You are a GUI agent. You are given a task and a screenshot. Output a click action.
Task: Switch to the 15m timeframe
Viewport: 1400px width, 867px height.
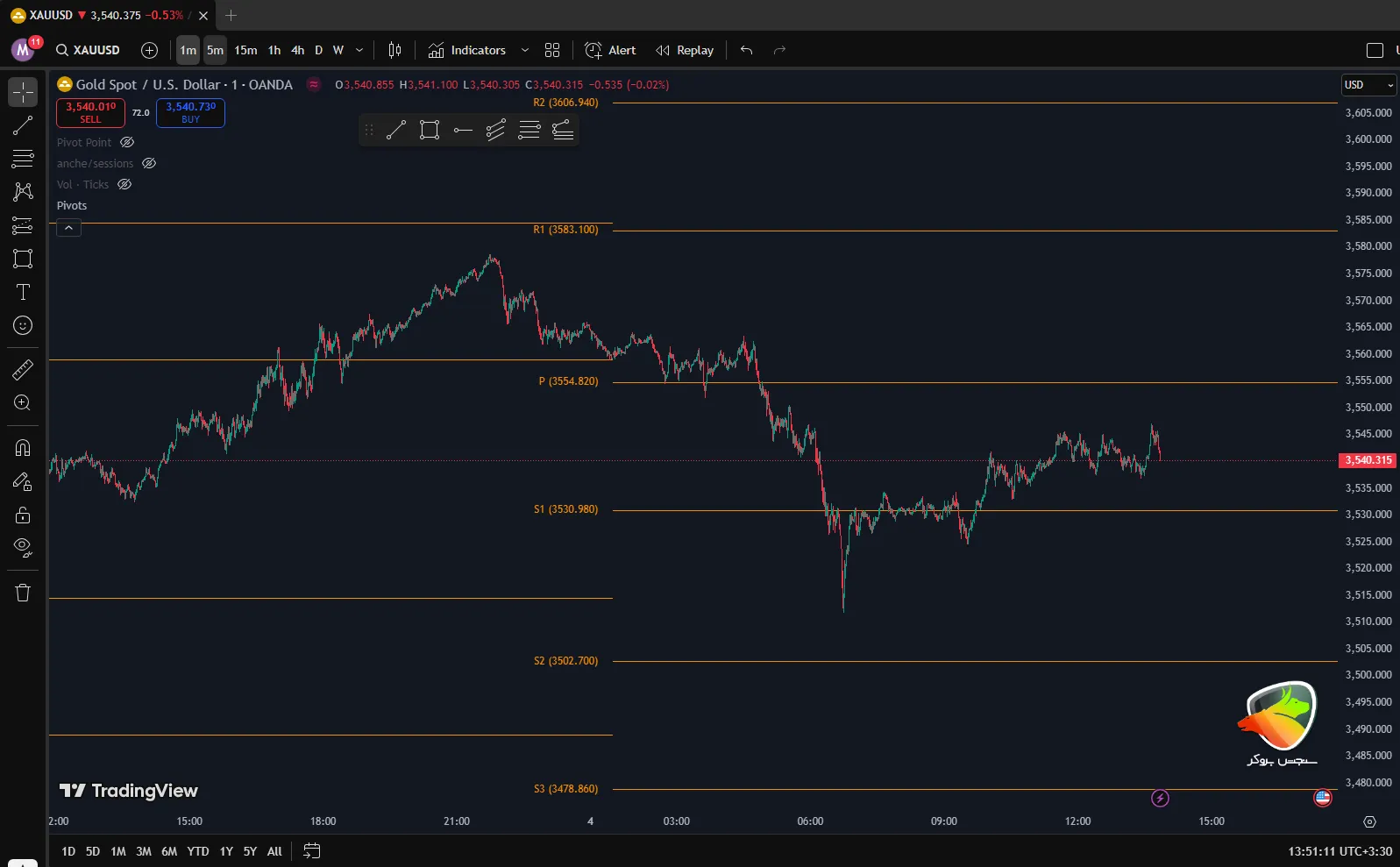coord(245,50)
